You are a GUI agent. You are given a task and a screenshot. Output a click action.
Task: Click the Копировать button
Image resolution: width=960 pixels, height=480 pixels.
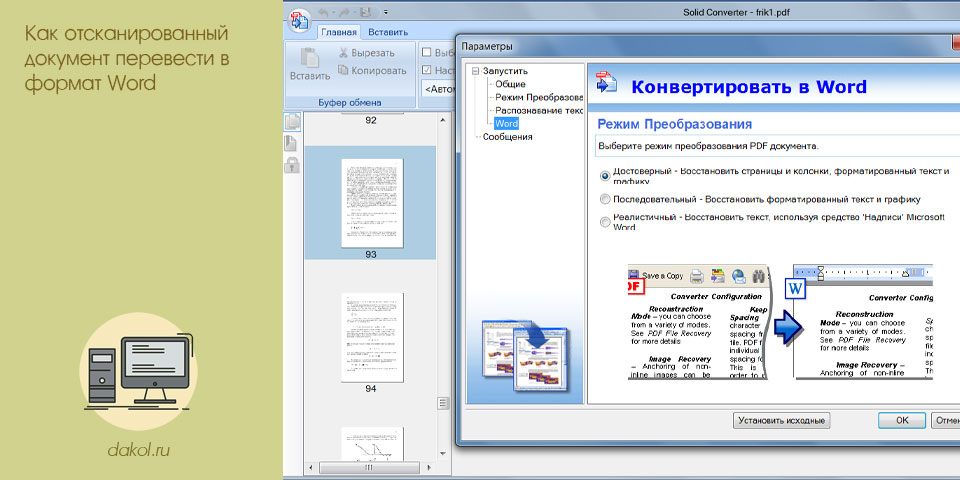tap(372, 70)
